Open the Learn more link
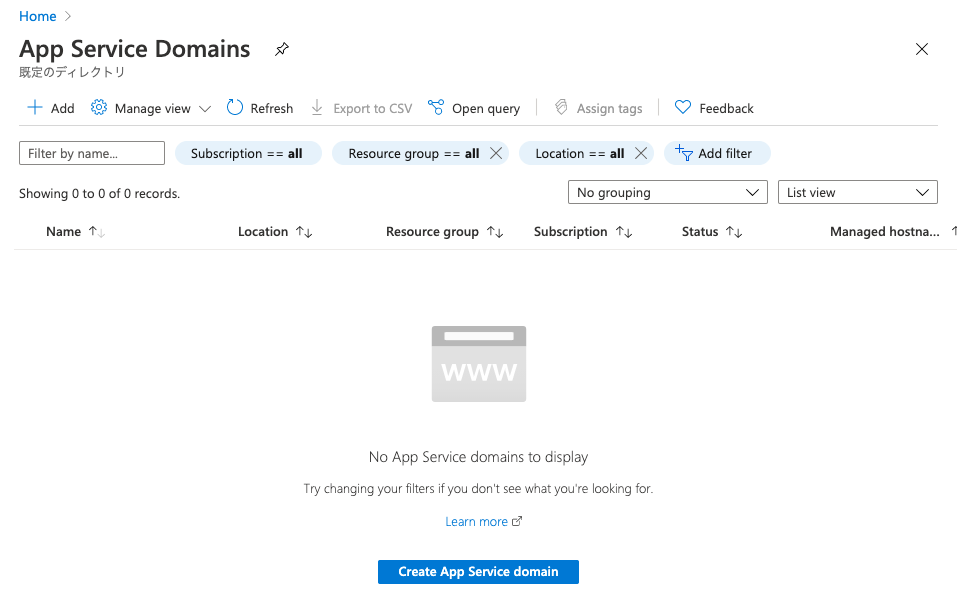The image size is (957, 594). click(476, 521)
